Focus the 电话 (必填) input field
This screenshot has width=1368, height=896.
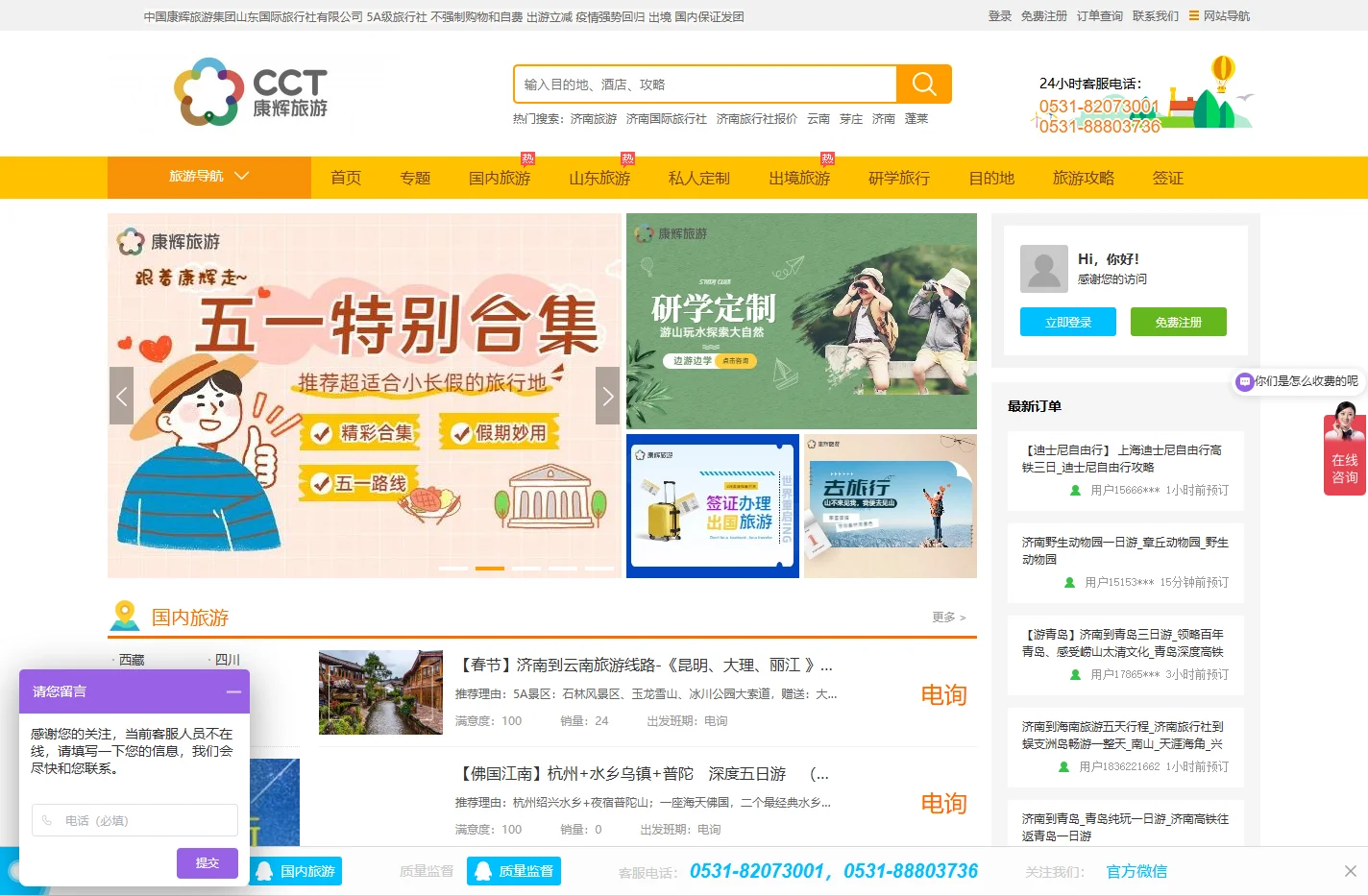point(134,820)
